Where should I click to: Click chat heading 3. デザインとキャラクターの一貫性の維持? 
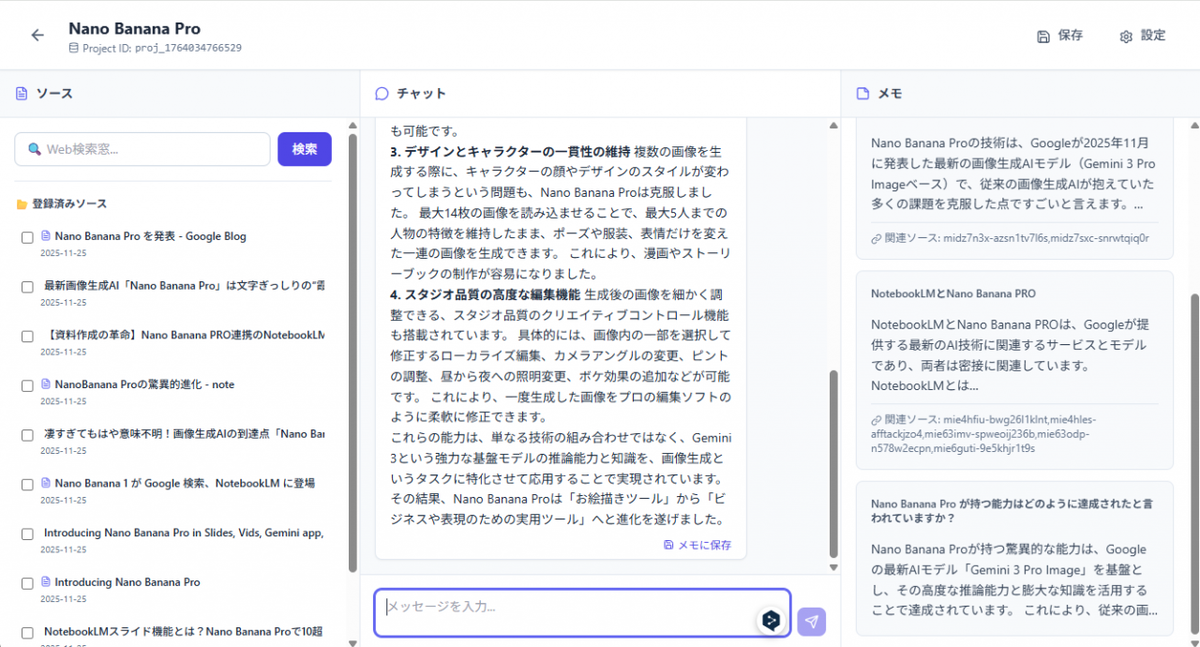(x=510, y=152)
